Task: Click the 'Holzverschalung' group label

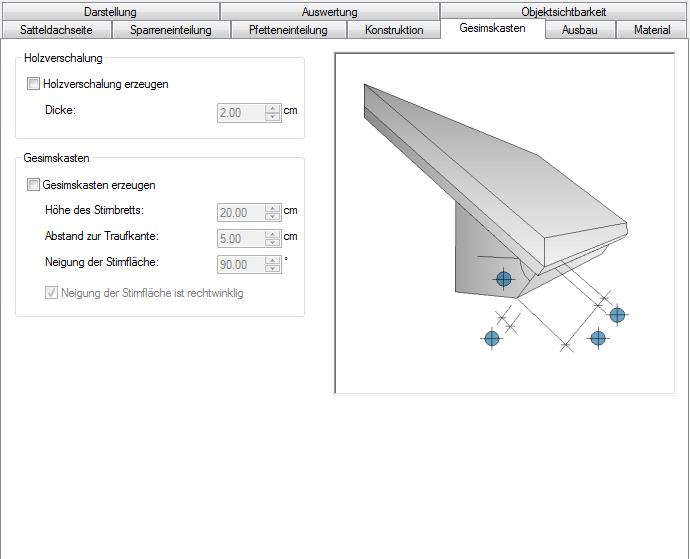Action: pyautogui.click(x=63, y=58)
